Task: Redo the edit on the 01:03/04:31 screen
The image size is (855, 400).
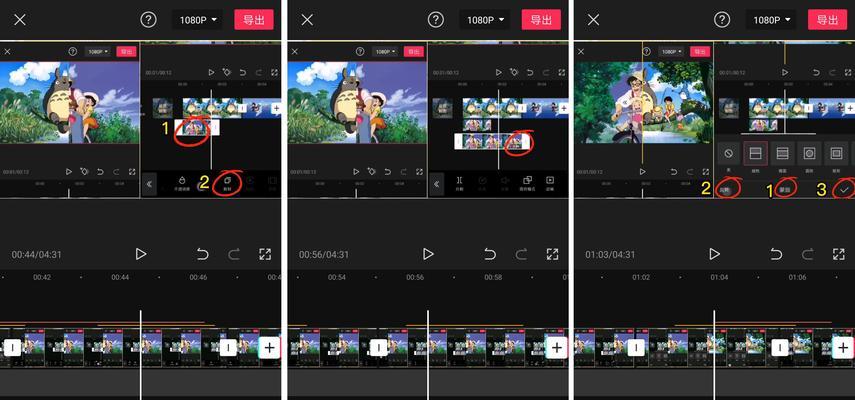Action: tap(808, 254)
